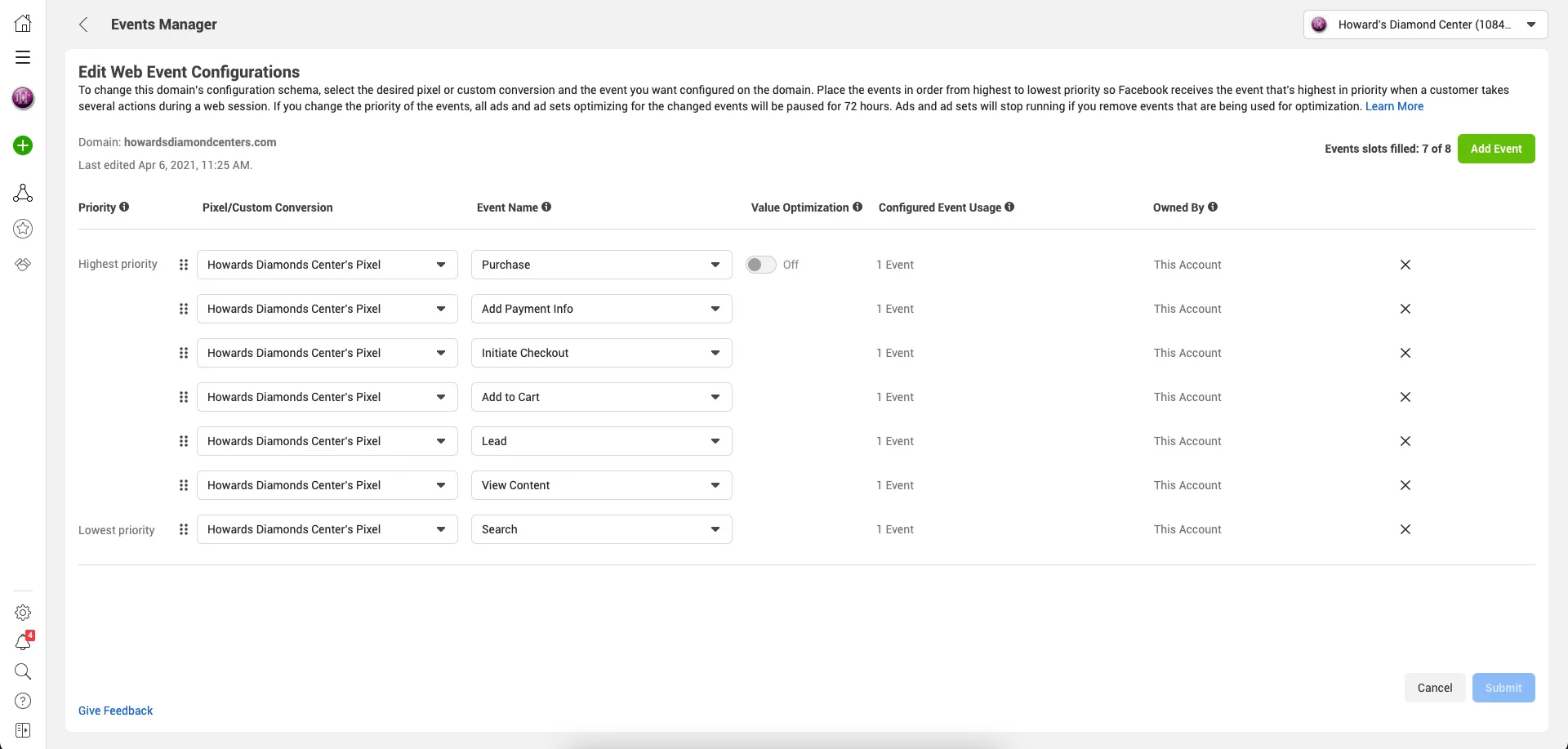Toggle Value Optimization switch for Purchase
Viewport: 1568px width, 749px height.
tap(760, 265)
